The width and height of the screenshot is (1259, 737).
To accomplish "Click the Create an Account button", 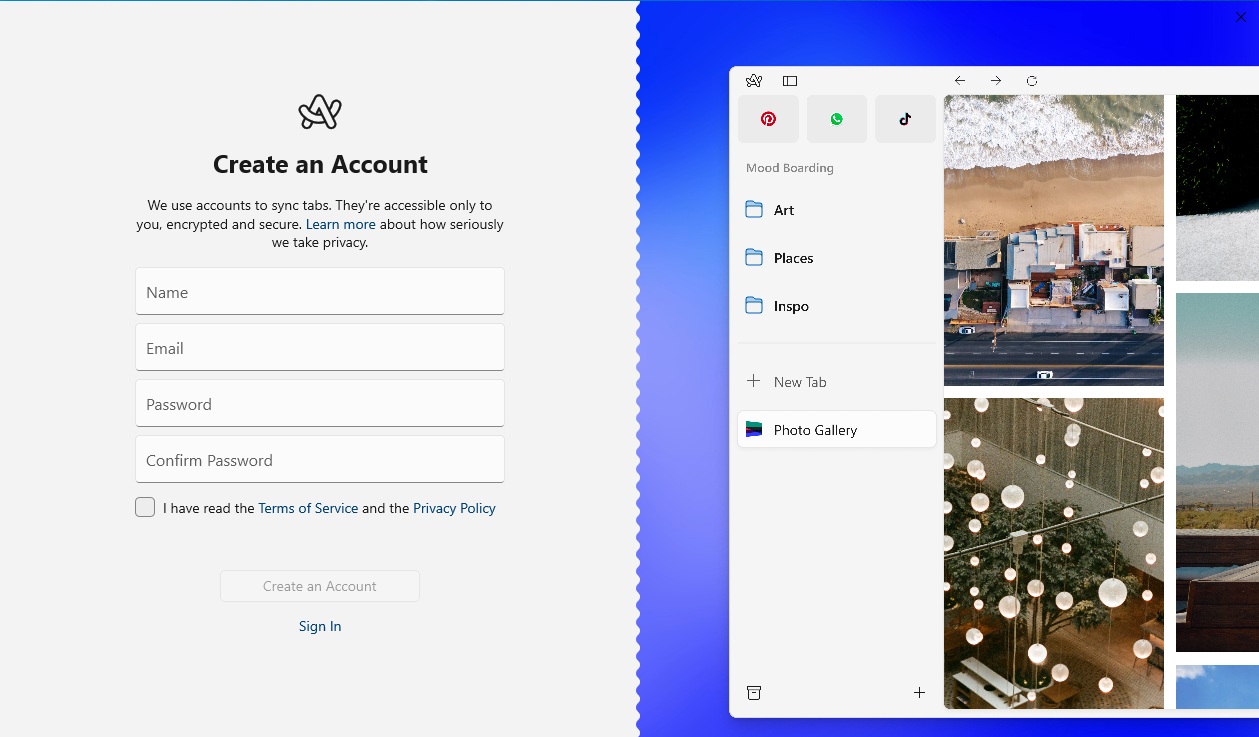I will [320, 586].
